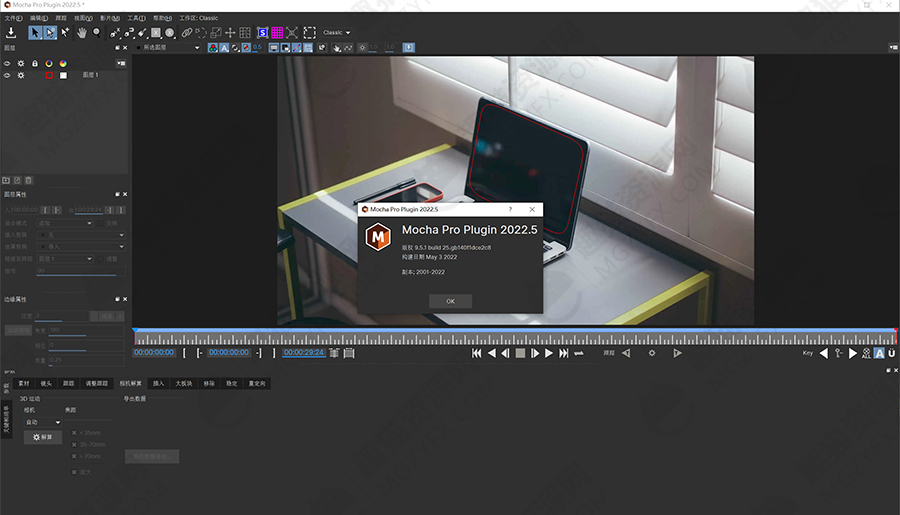Close the 图层属性 panel
Image resolution: width=900 pixels, height=515 pixels.
125,195
